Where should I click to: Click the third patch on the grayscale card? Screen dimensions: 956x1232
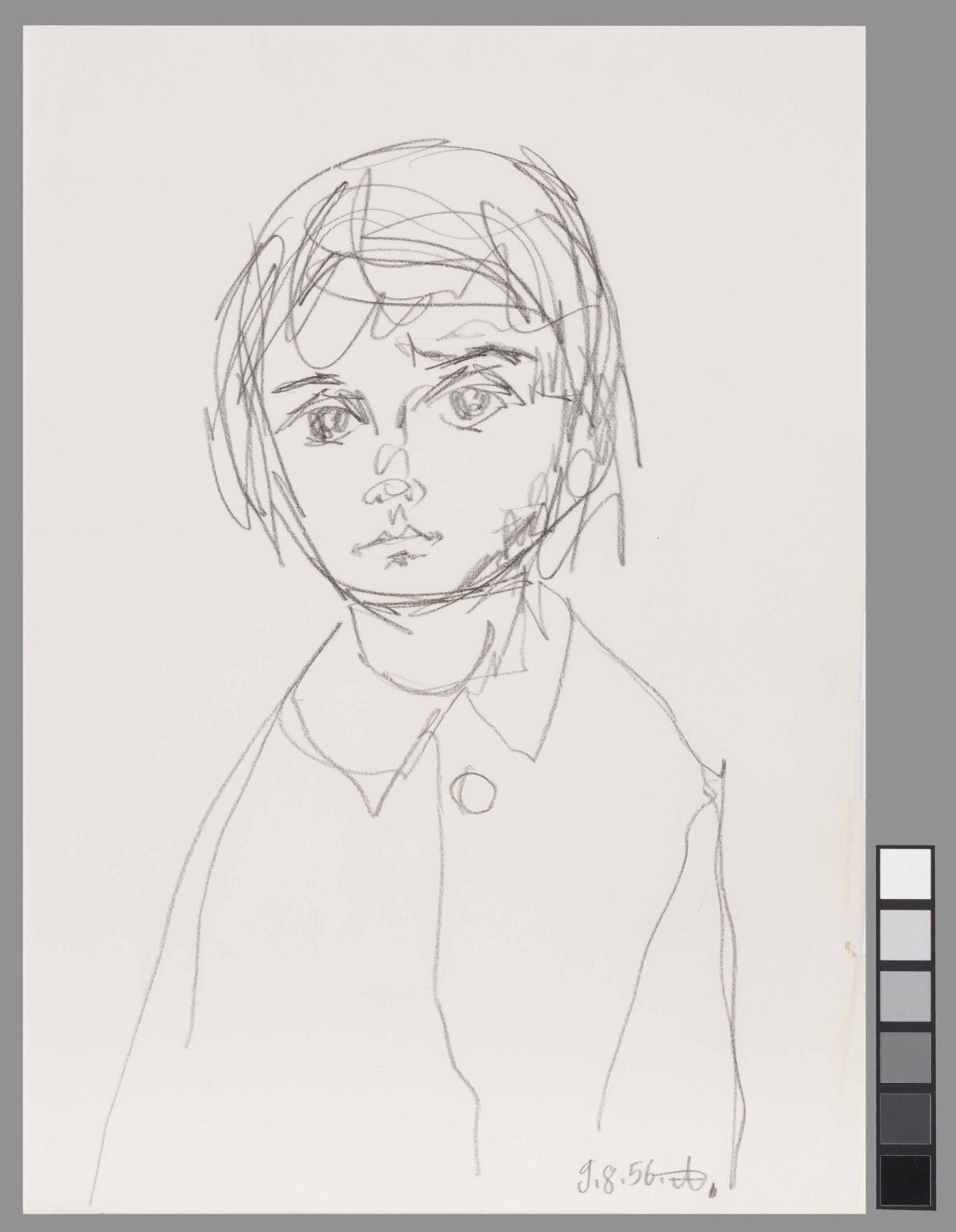point(905,996)
